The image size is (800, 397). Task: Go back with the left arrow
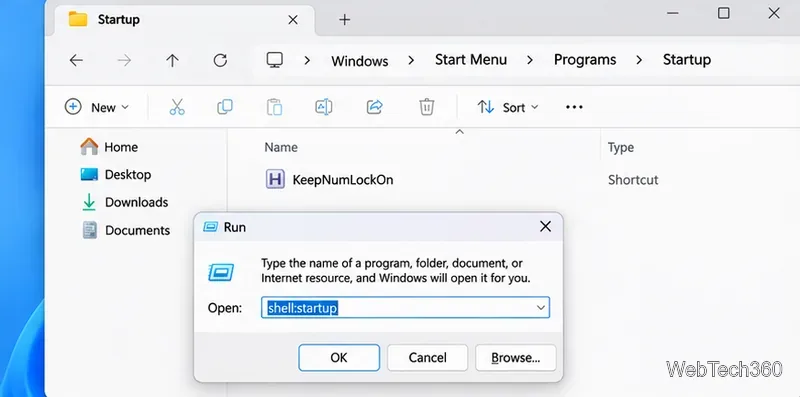point(76,60)
